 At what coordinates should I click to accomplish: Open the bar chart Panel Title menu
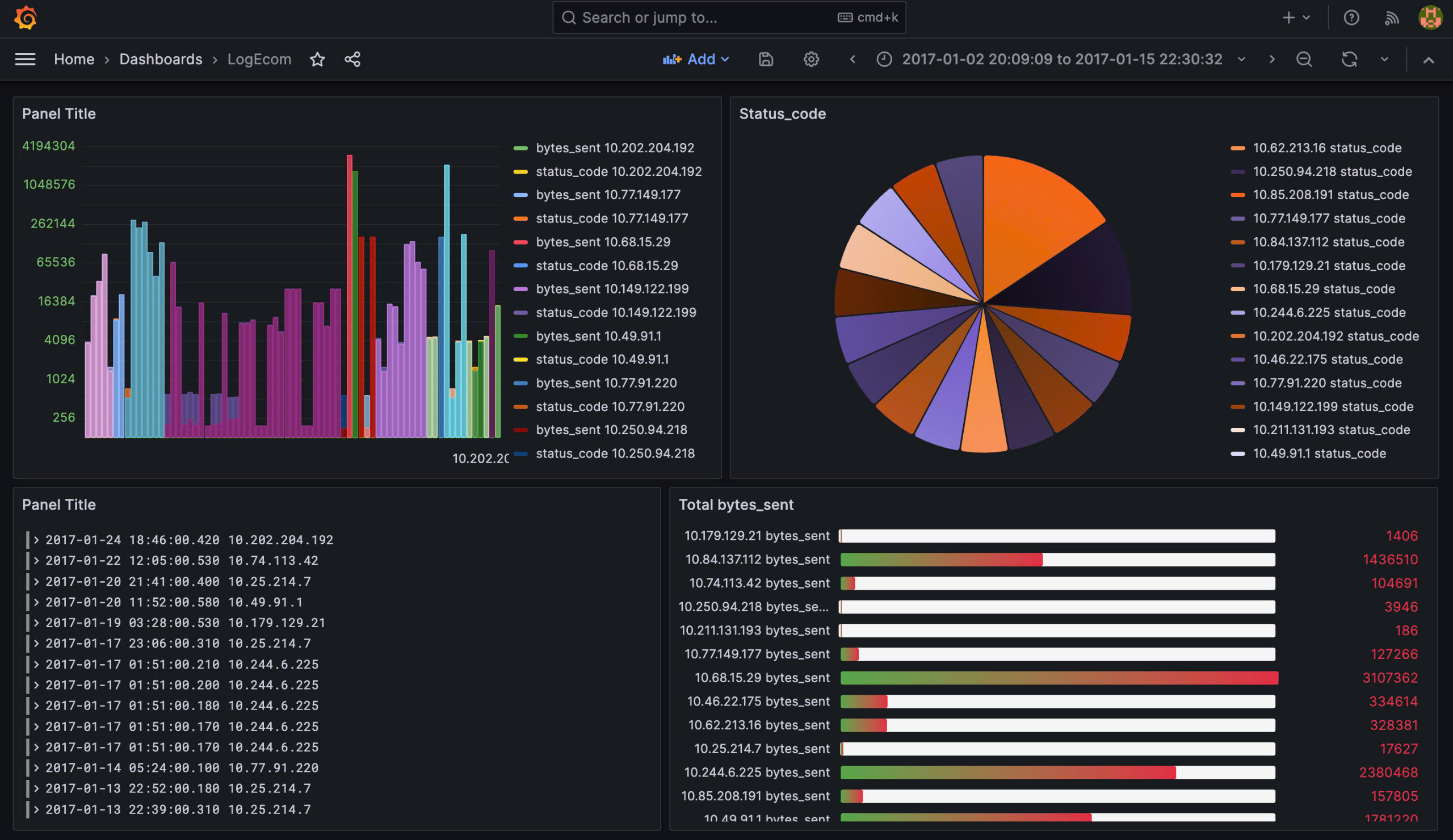tap(59, 114)
